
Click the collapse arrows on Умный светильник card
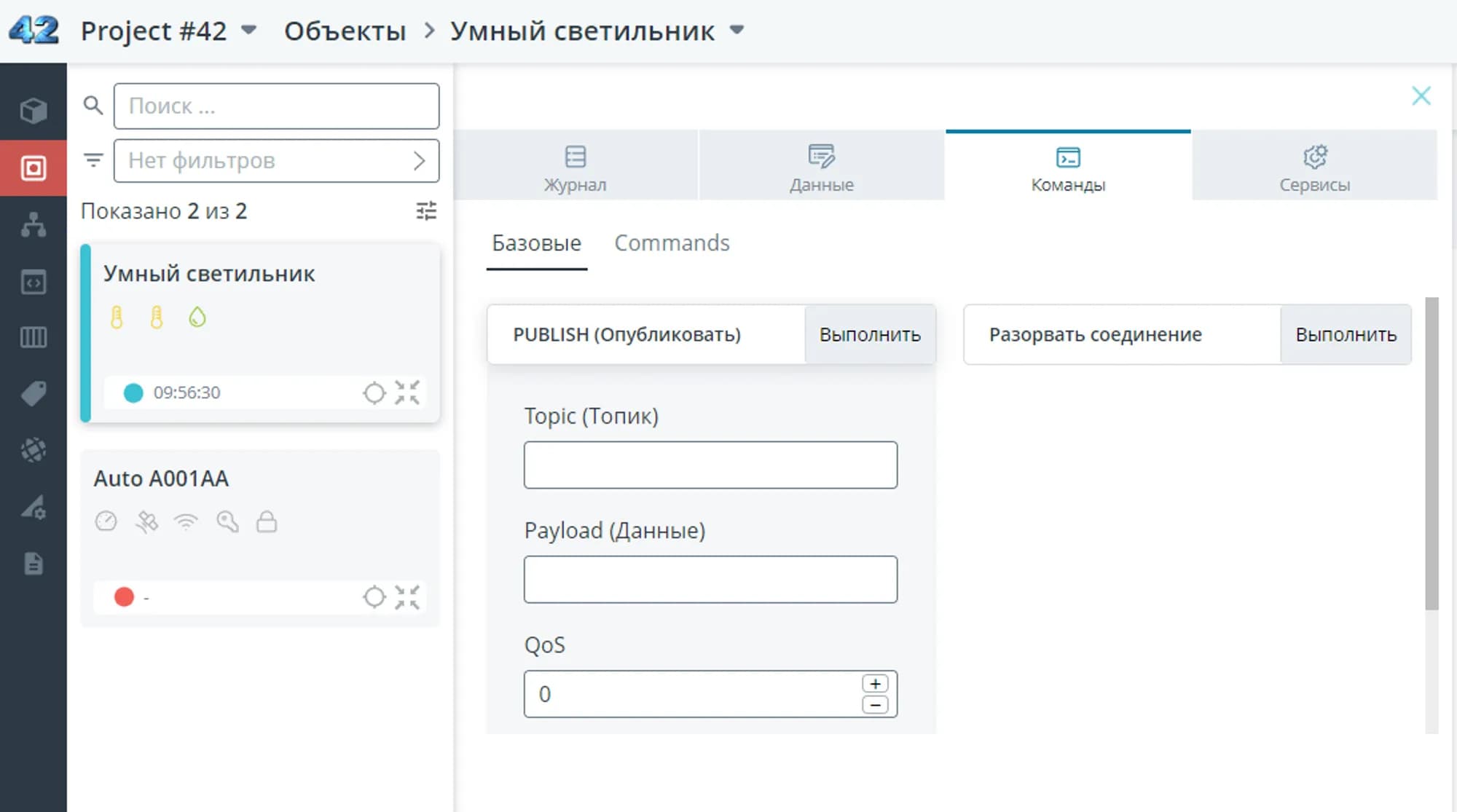(407, 393)
